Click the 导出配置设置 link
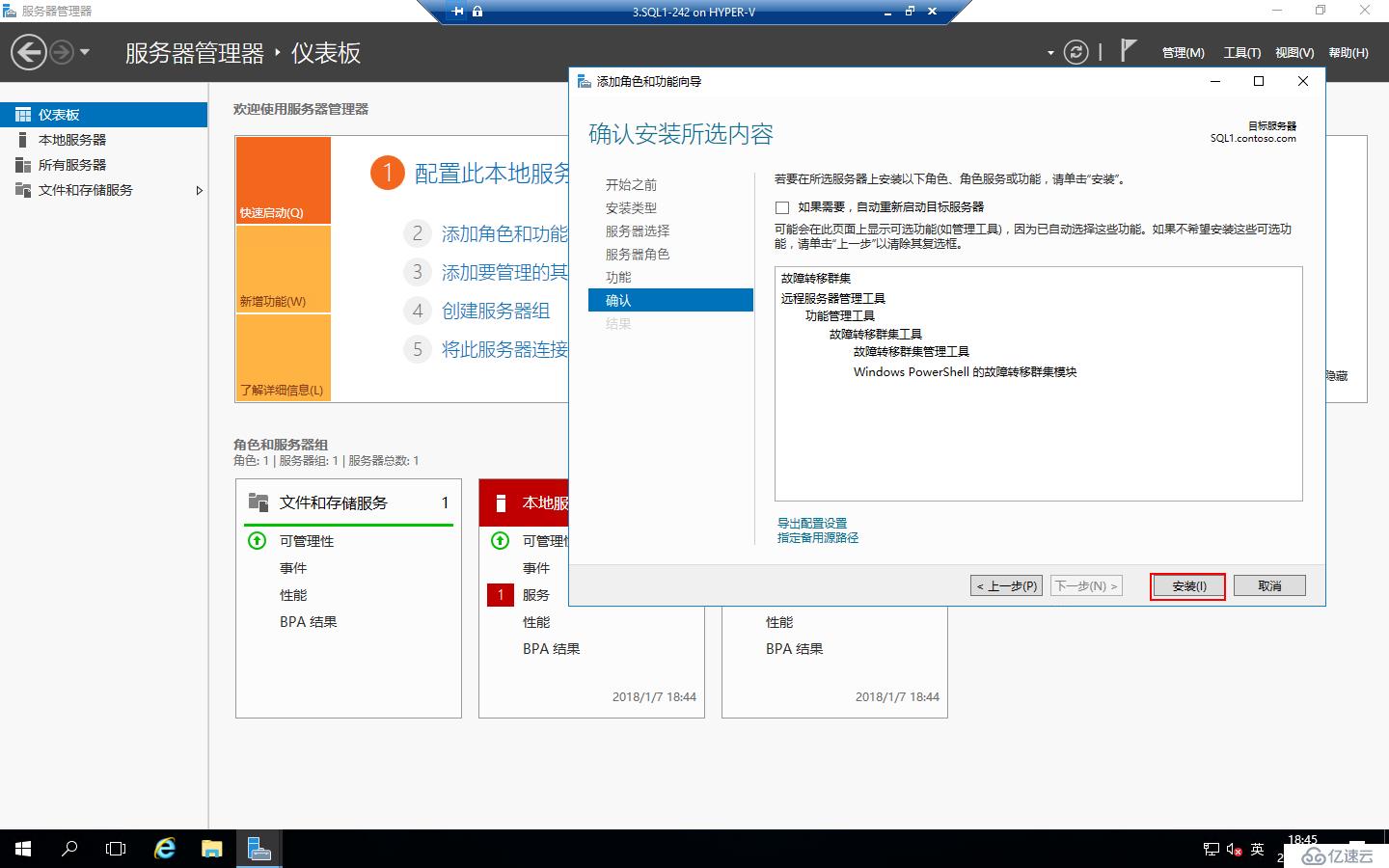The width and height of the screenshot is (1389, 868). (812, 523)
